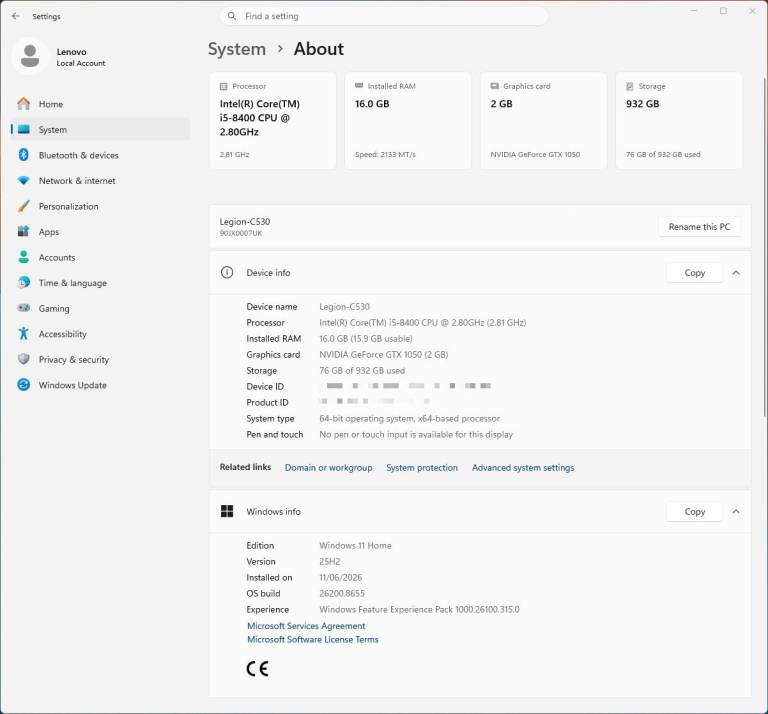Open Domain or workgroup link
This screenshot has width=768, height=714.
[x=329, y=468]
